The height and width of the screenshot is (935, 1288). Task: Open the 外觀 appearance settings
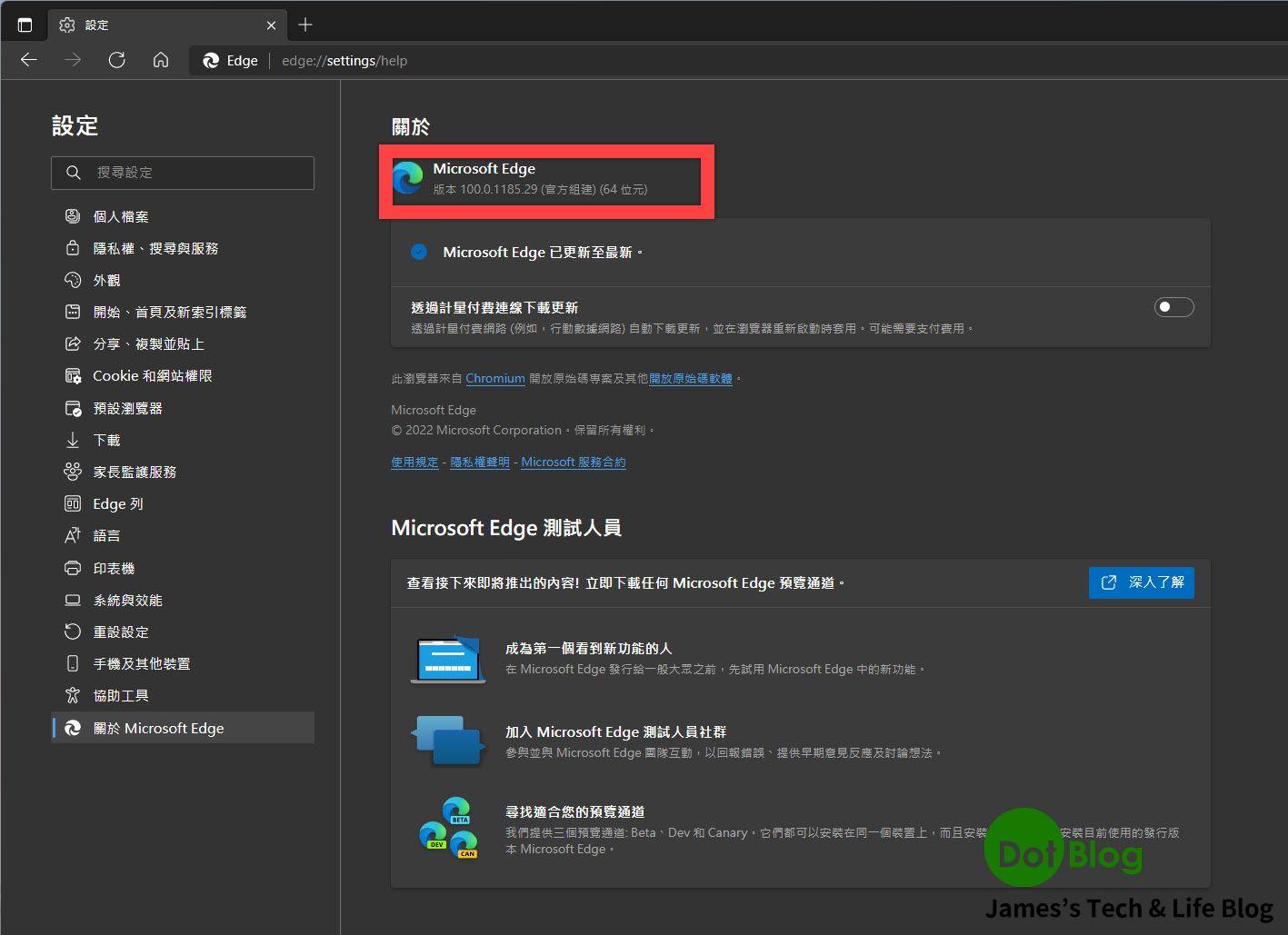pos(106,280)
